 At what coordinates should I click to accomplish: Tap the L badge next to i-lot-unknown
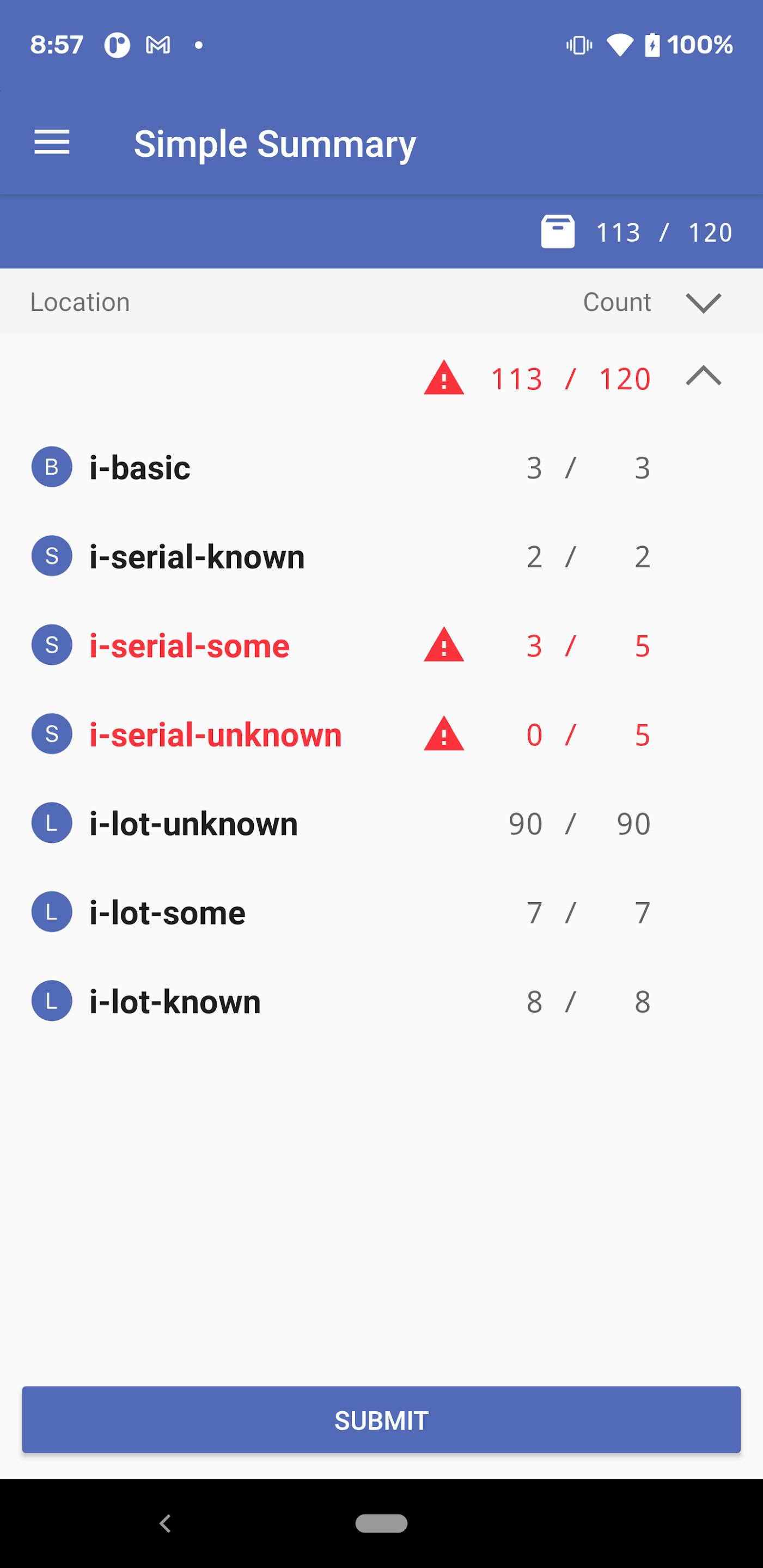coord(52,823)
